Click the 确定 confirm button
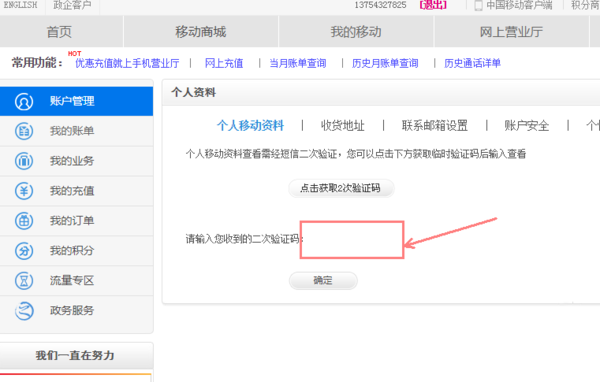Image resolution: width=600 pixels, height=382 pixels. coord(323,281)
